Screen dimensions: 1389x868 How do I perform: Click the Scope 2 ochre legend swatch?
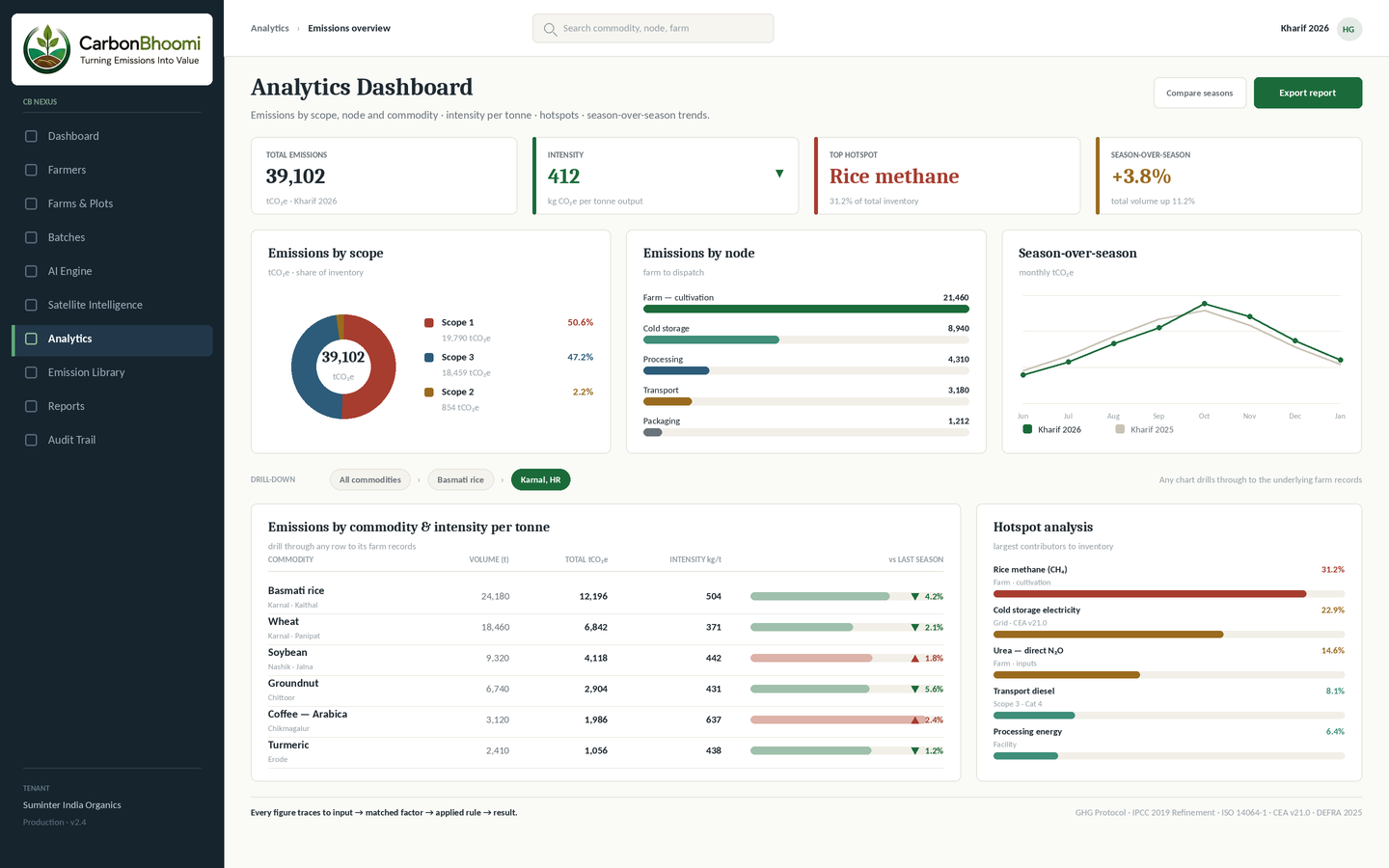point(429,392)
